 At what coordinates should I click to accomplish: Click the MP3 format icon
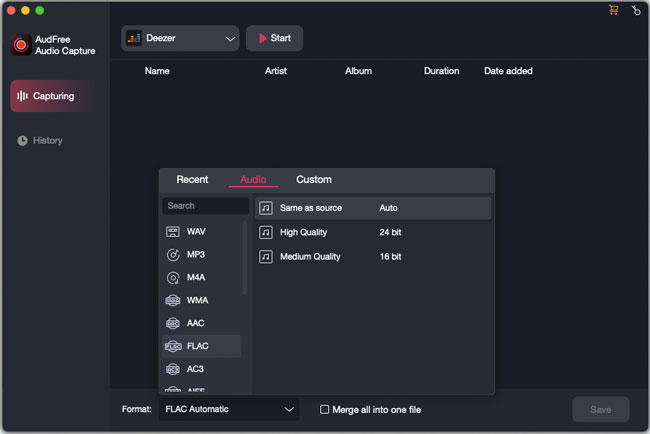173,255
